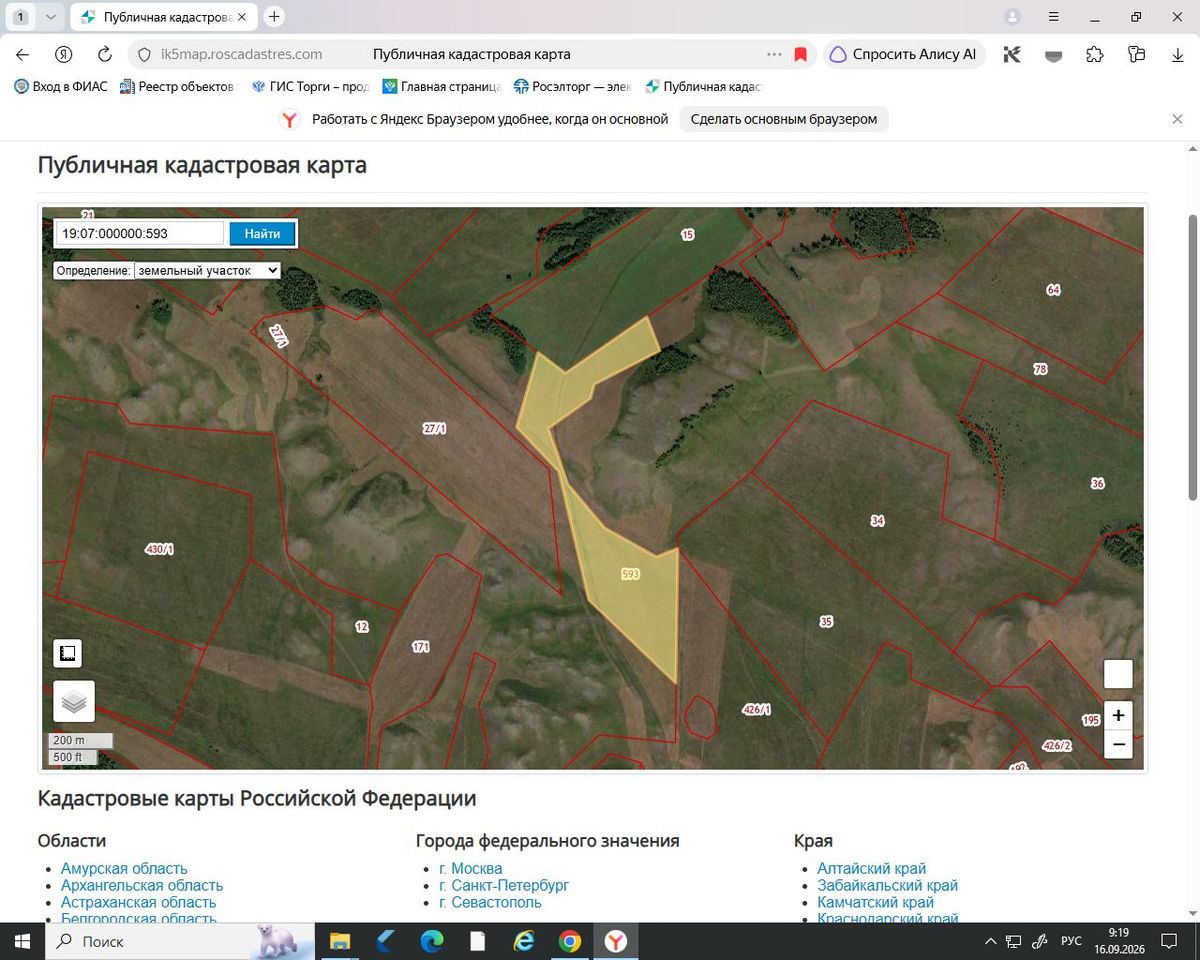Open the г. Санкт-Петербург link
The width and height of the screenshot is (1200, 960).
[504, 885]
